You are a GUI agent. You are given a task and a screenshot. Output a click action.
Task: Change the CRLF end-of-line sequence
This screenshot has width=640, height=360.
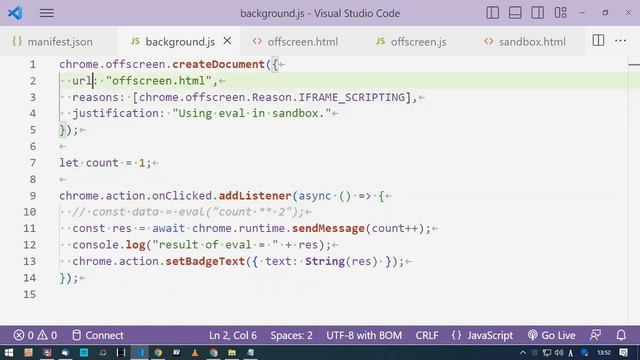(x=427, y=336)
